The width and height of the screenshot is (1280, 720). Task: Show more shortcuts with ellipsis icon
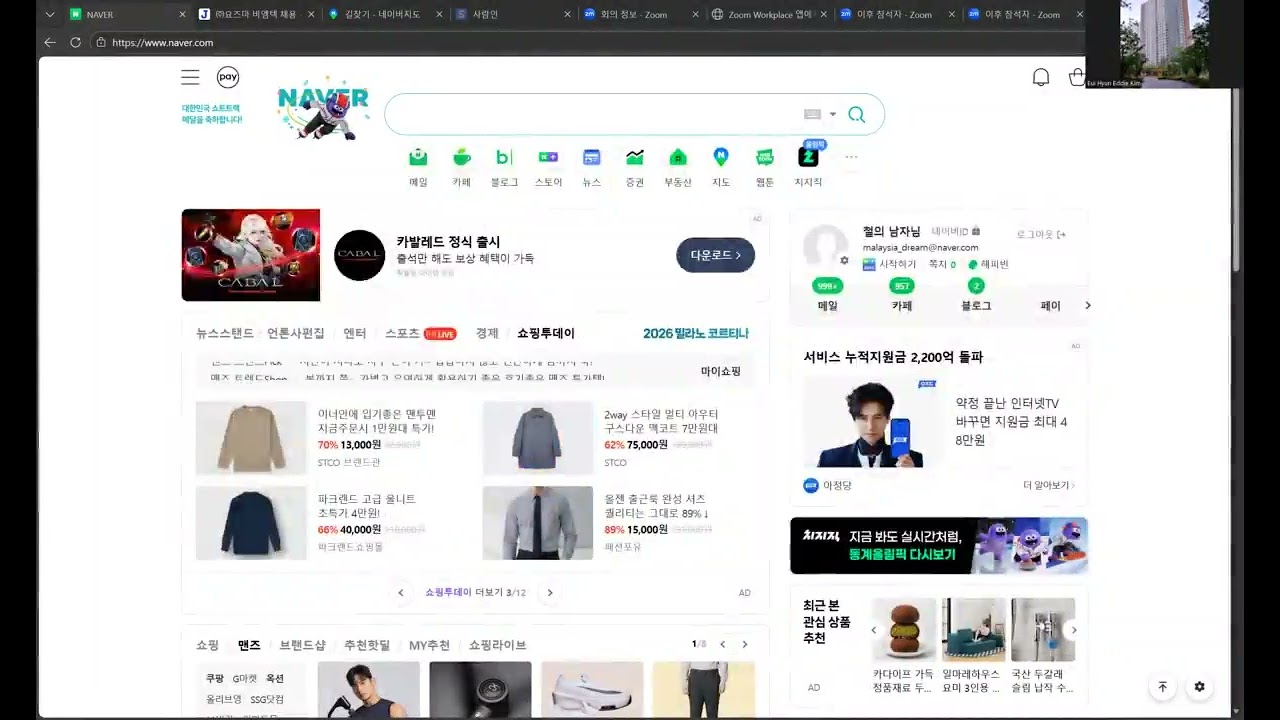click(851, 157)
